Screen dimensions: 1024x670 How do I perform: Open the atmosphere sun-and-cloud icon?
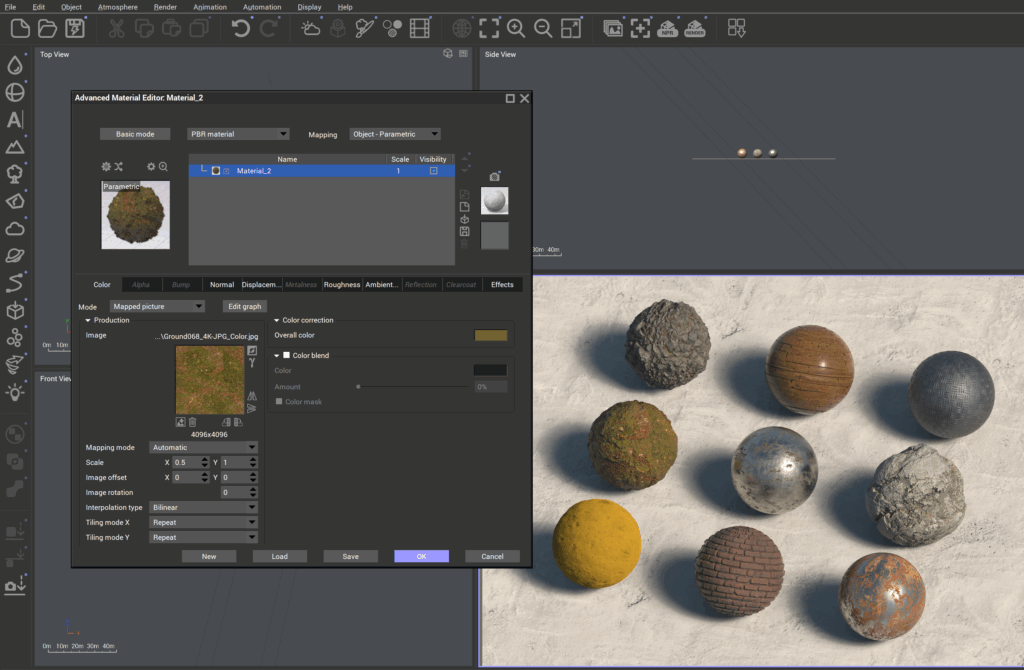[x=311, y=28]
